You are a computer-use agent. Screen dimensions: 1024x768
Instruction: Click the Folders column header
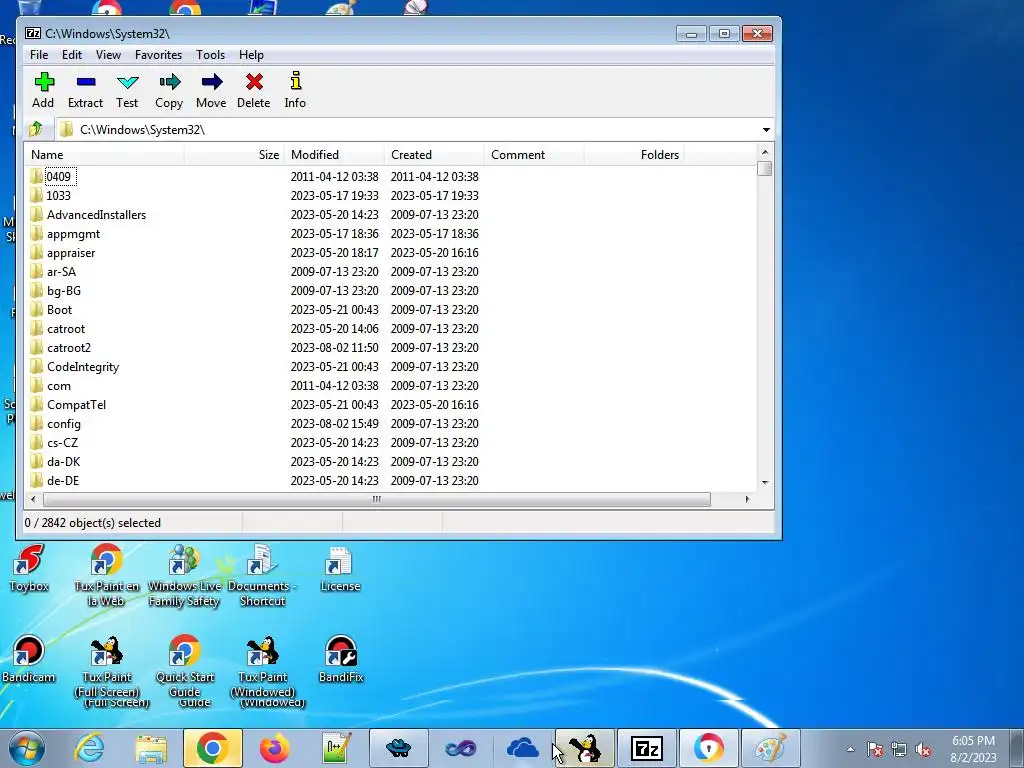(634, 155)
